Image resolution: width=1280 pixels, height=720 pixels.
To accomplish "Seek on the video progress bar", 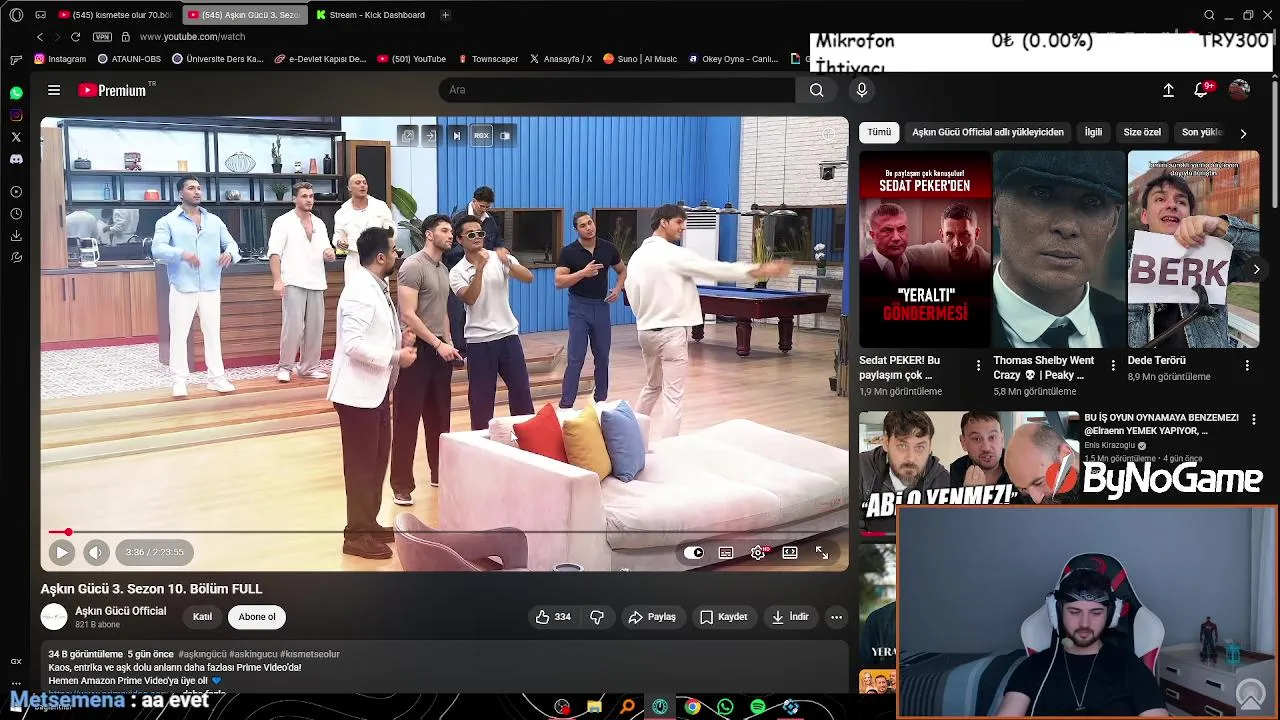I will [445, 532].
